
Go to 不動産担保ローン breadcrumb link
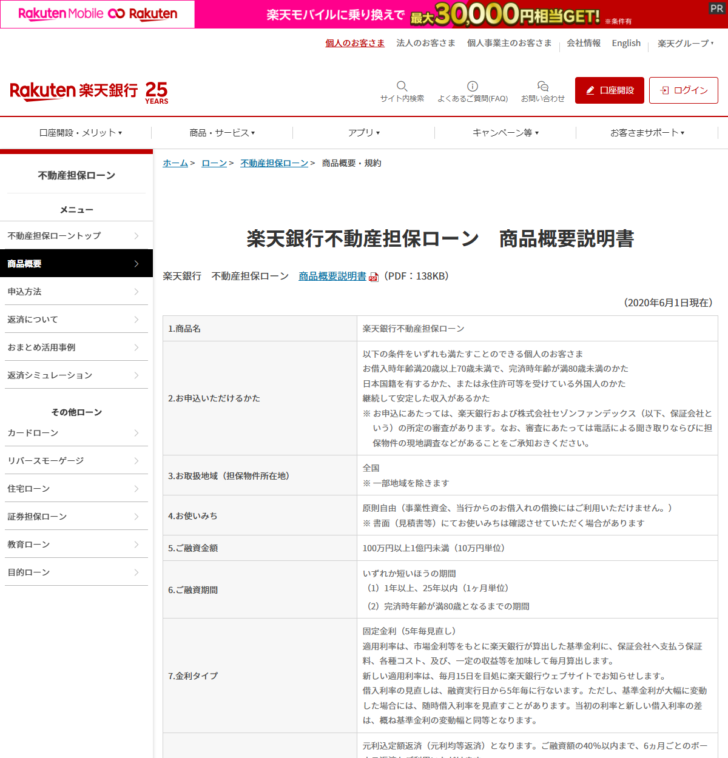tap(274, 163)
